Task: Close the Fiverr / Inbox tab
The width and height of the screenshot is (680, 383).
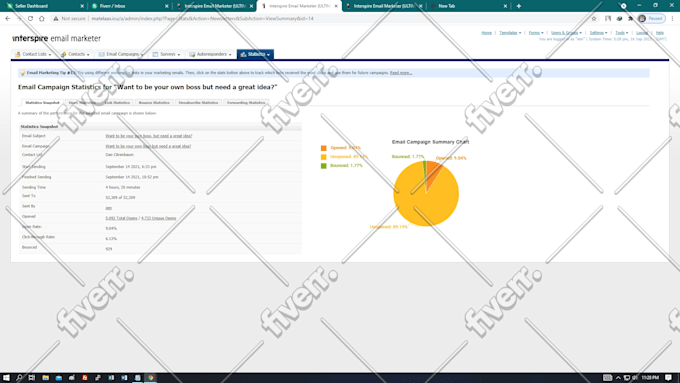Action: pyautogui.click(x=167, y=6)
